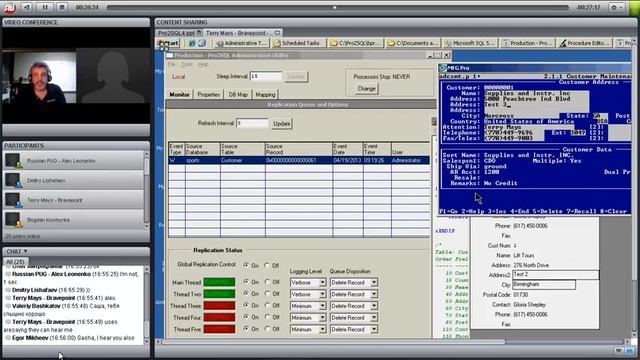Screen dimensions: 640x360
Task: Click Update button next to Refresh Interval
Action: [x=282, y=124]
